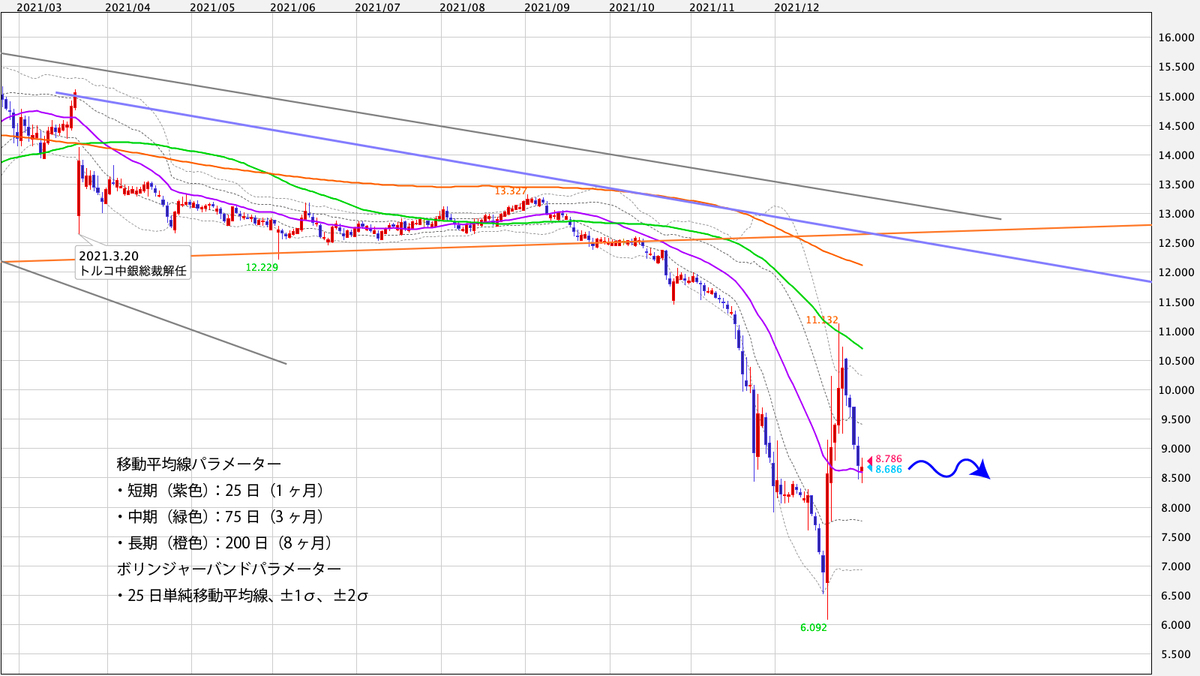Viewport: 1200px width, 676px height.
Task: Click the 11.000 price axis label
Action: click(1176, 332)
